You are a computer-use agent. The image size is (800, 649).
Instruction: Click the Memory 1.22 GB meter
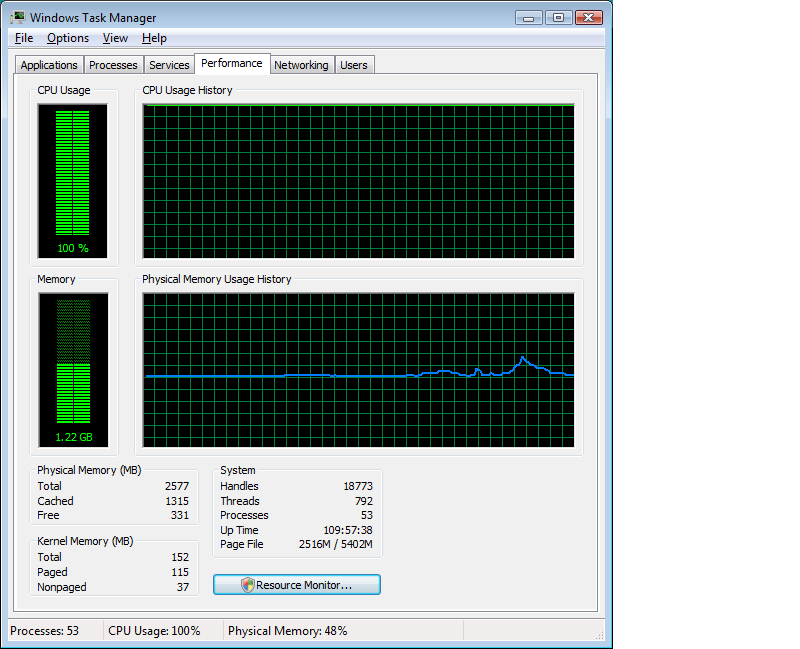tap(73, 370)
